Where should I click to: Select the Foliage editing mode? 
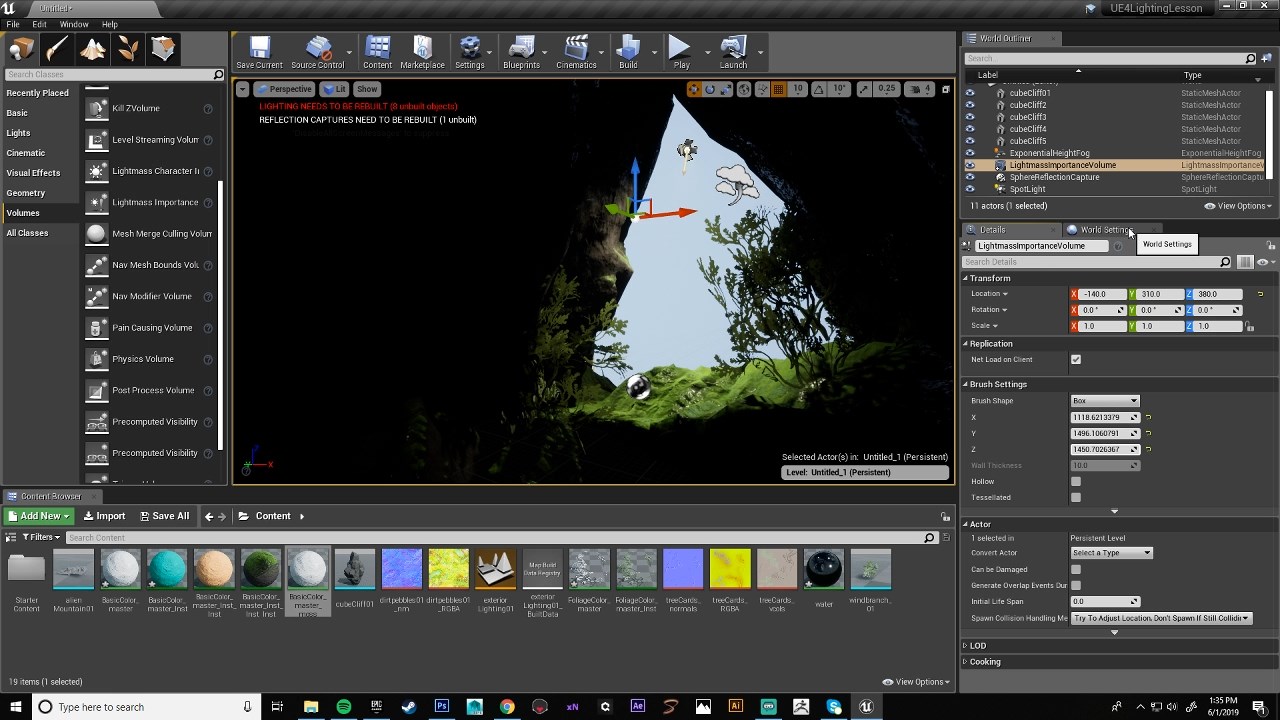128,48
